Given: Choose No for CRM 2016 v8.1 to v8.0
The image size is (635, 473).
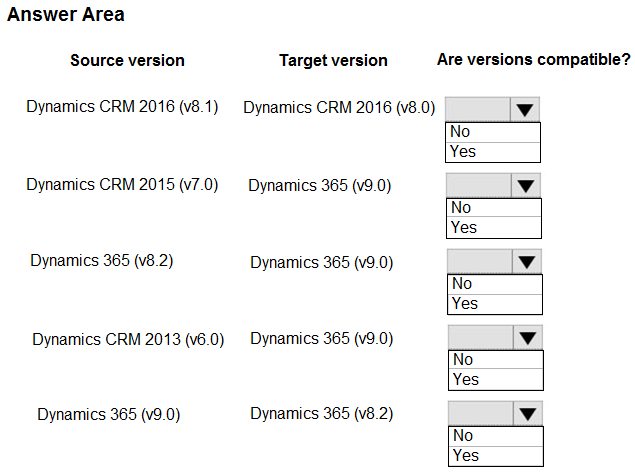Looking at the screenshot, I should tap(493, 132).
